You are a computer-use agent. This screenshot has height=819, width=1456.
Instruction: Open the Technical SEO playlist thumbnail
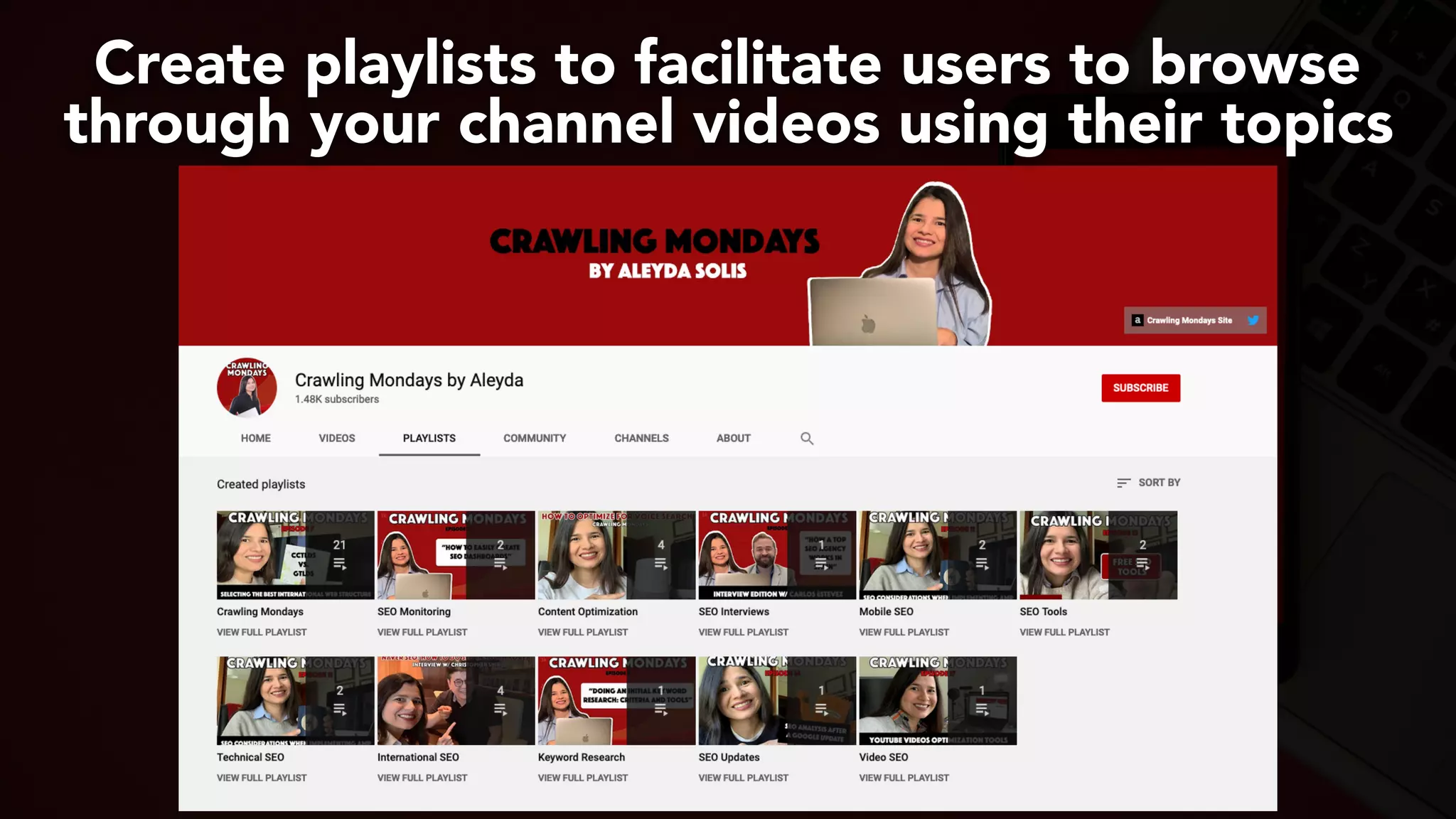tap(295, 700)
